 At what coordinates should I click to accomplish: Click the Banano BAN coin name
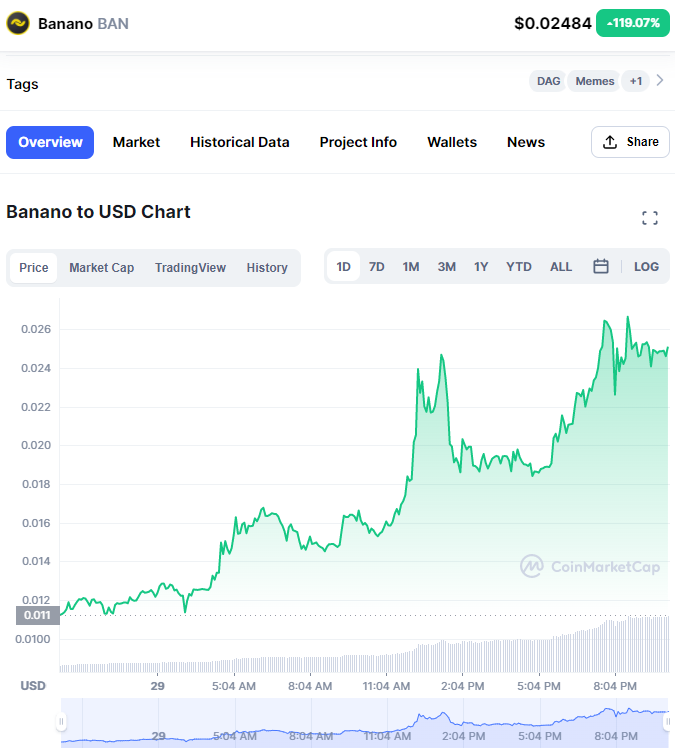83,24
